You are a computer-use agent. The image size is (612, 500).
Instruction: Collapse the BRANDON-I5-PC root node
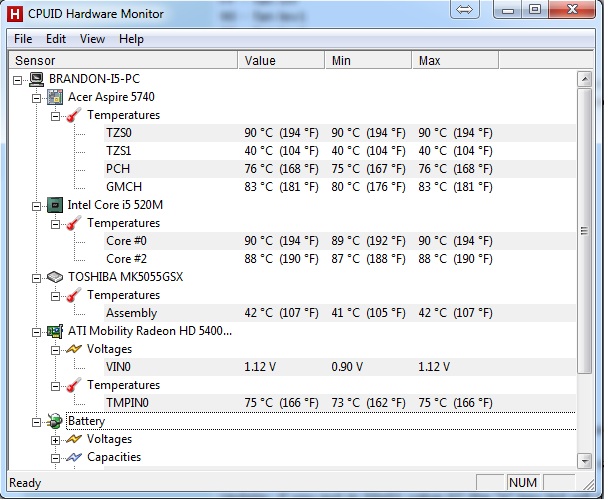[x=17, y=80]
